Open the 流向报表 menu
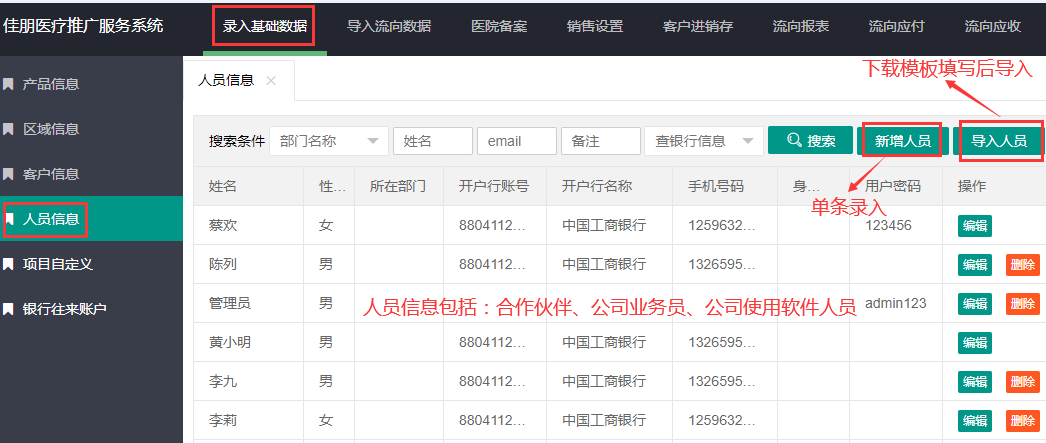 800,26
